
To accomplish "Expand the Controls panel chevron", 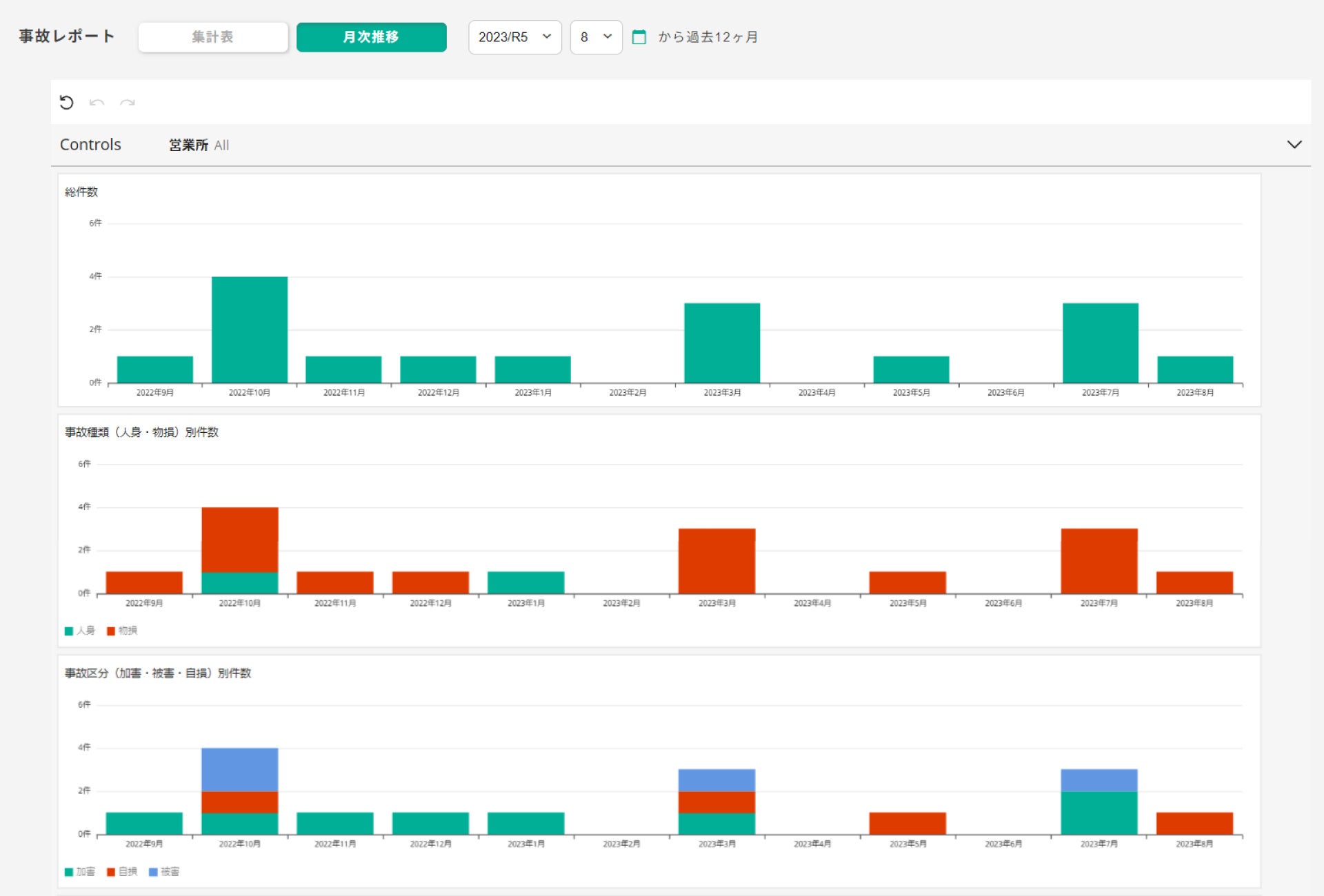I will [x=1294, y=145].
